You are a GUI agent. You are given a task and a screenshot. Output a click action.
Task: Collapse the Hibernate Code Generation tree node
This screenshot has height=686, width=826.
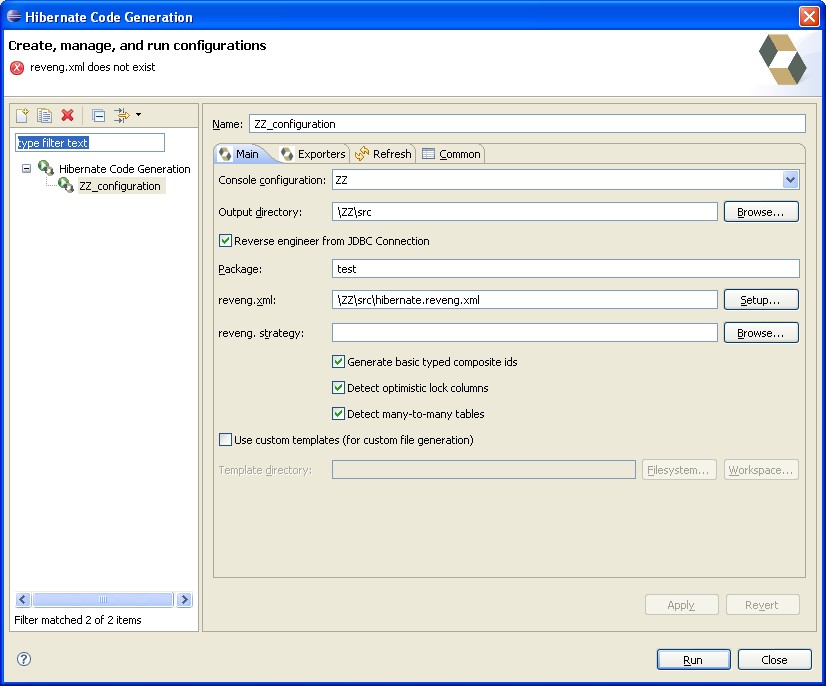point(26,169)
